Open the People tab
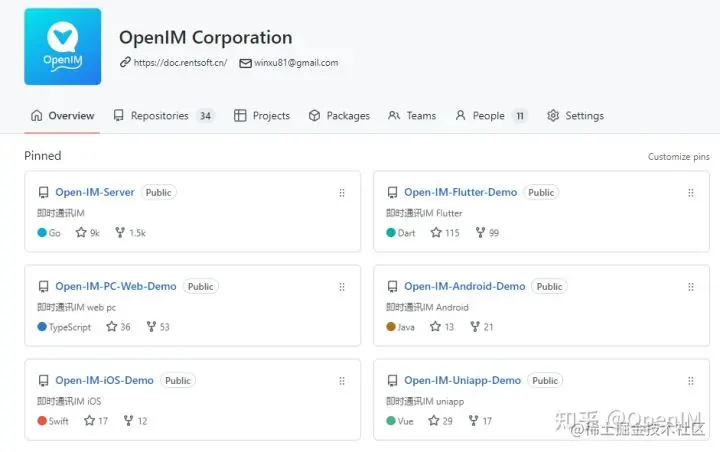The height and width of the screenshot is (452, 720). click(x=491, y=116)
